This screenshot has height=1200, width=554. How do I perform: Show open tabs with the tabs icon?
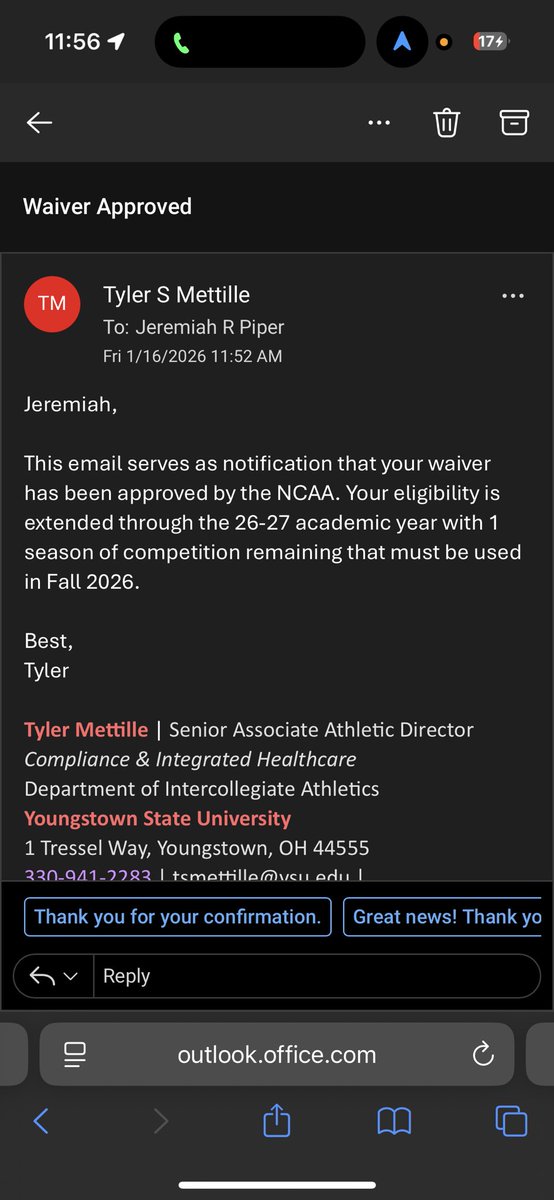(511, 1121)
